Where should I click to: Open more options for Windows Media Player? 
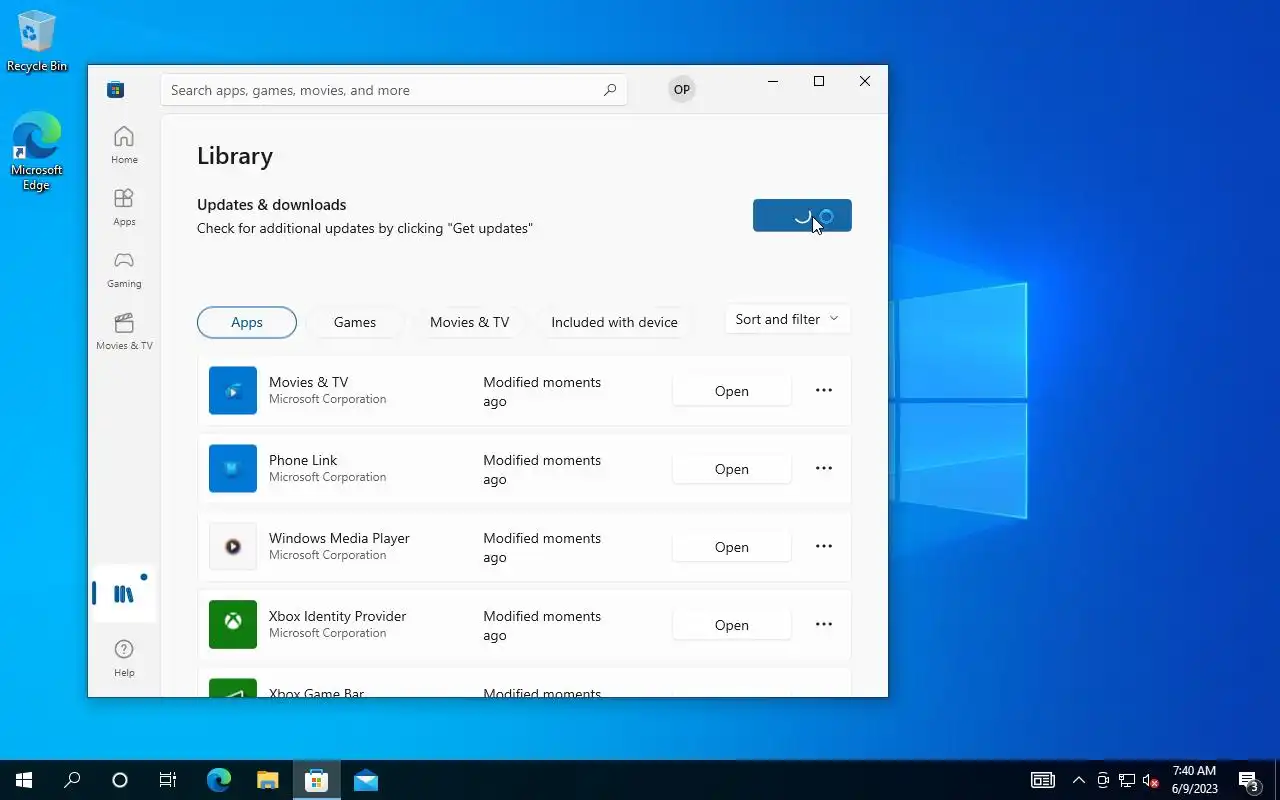824,547
